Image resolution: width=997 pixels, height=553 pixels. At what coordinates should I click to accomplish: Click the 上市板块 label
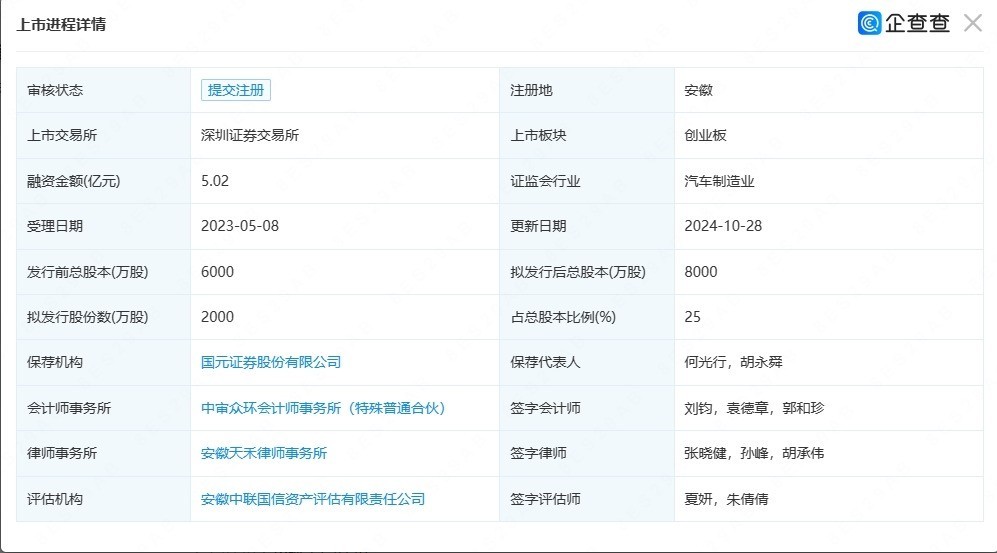538,135
